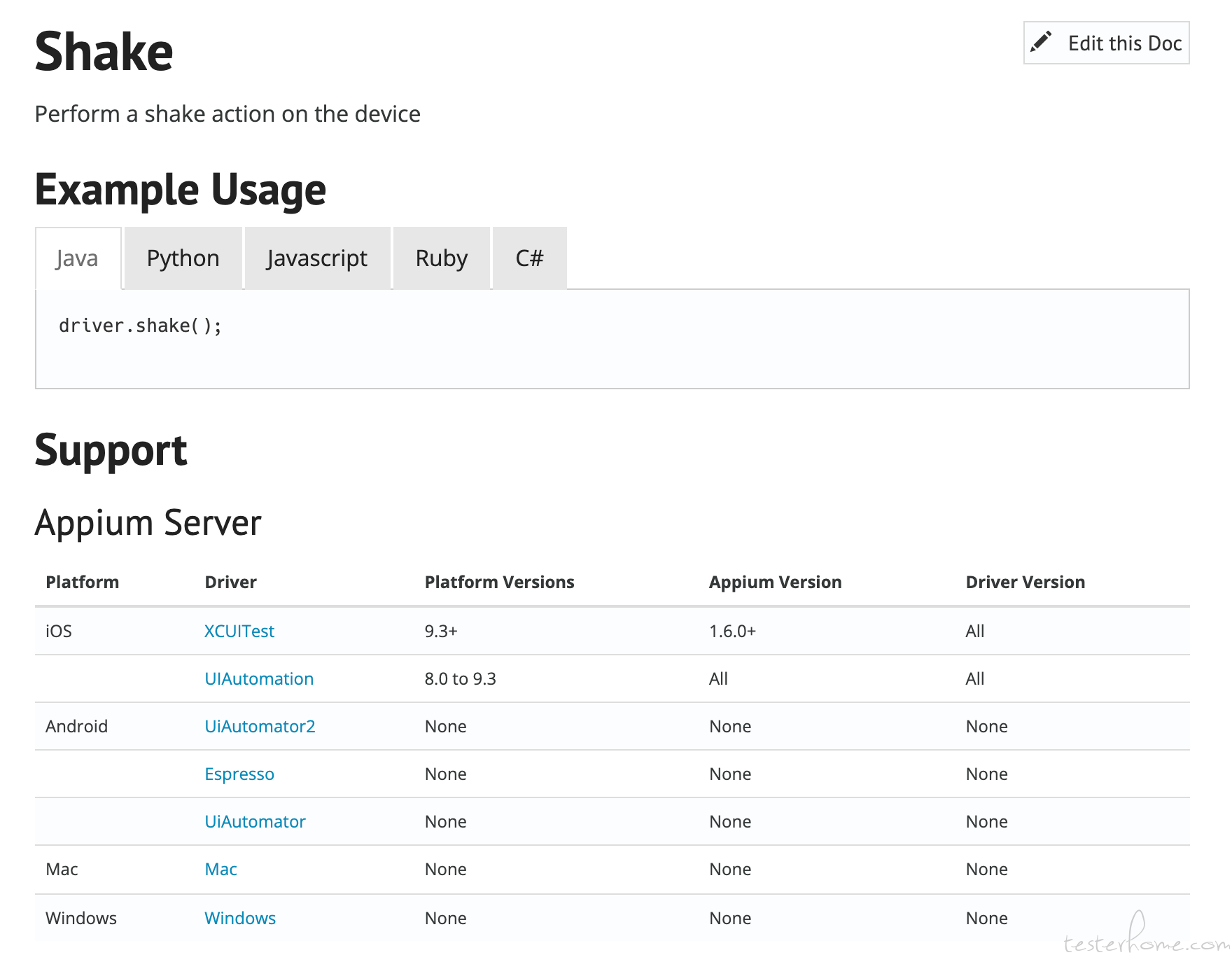Click Appium Version None in Espresso row
The image size is (1232, 969).
pyautogui.click(x=730, y=774)
